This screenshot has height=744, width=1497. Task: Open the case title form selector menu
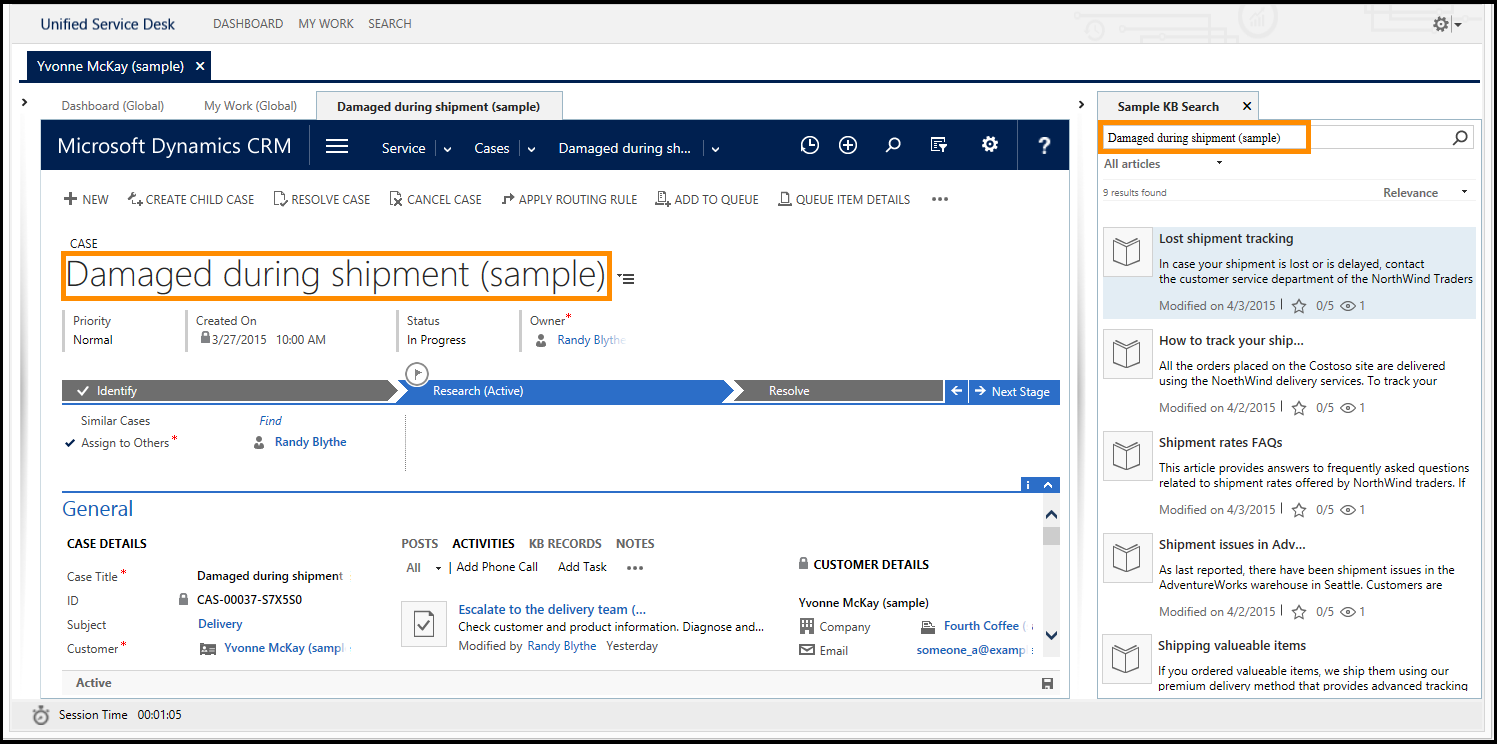point(626,279)
